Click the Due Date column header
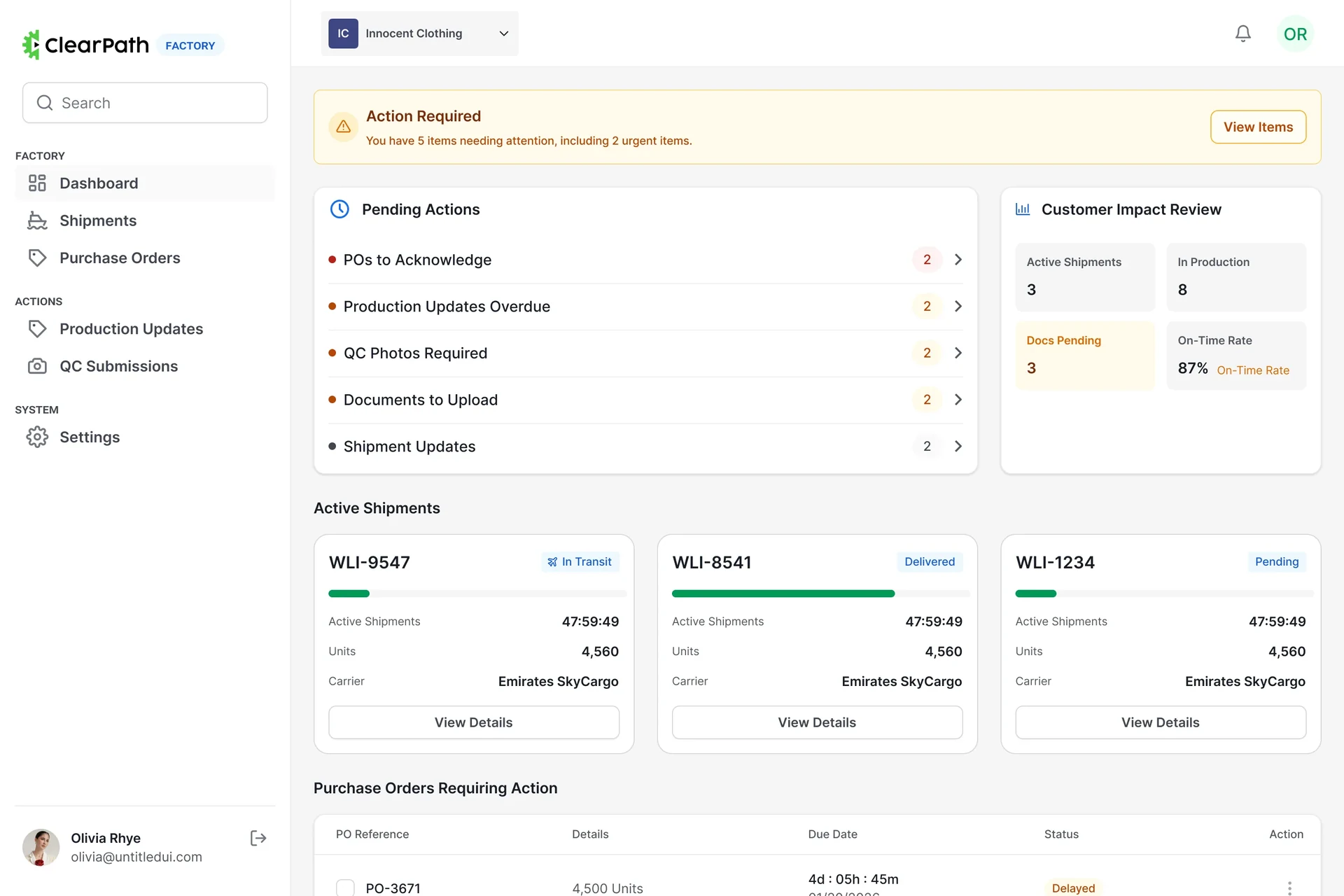Image resolution: width=1344 pixels, height=896 pixels. [832, 834]
